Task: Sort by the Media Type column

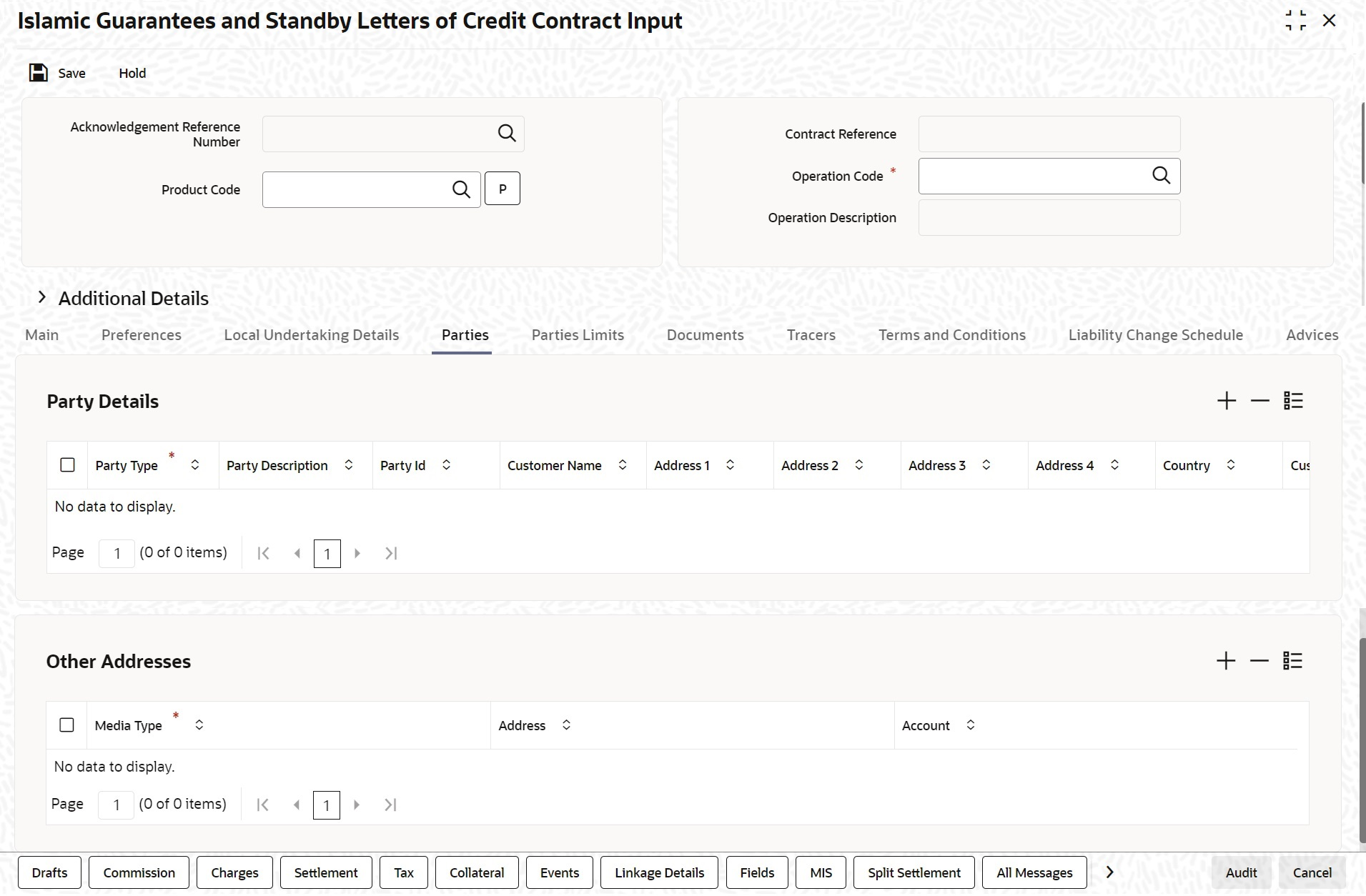Action: (199, 725)
